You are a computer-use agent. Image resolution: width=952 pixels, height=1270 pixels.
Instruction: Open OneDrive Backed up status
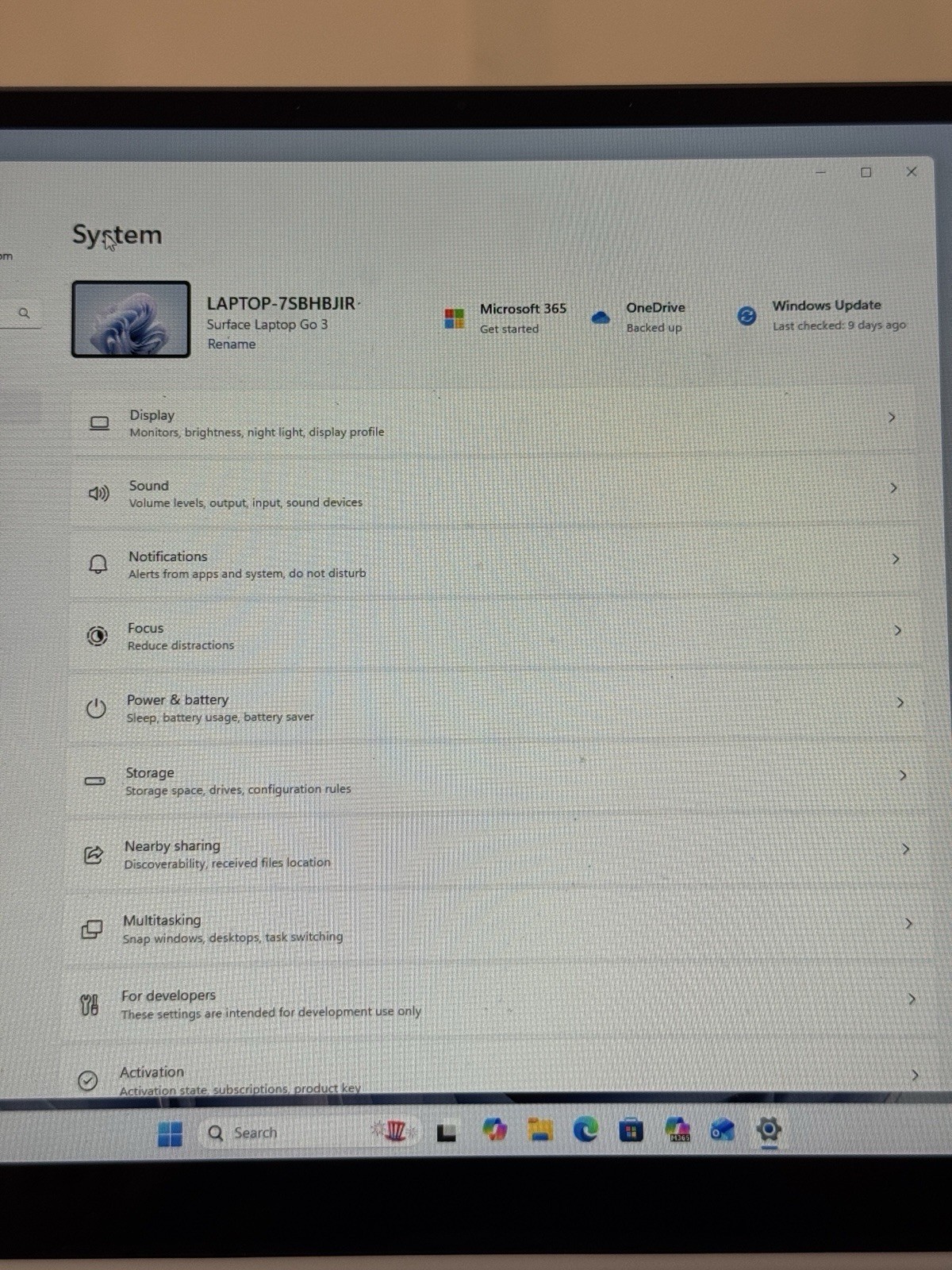click(x=654, y=328)
